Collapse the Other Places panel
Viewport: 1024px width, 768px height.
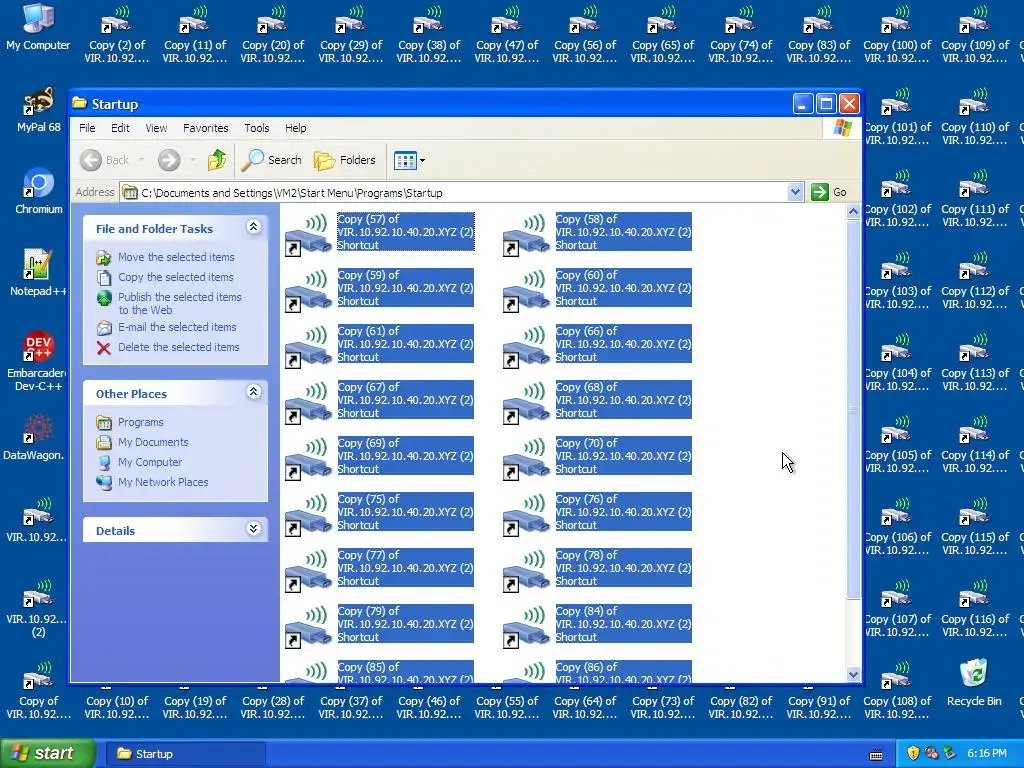tap(253, 392)
